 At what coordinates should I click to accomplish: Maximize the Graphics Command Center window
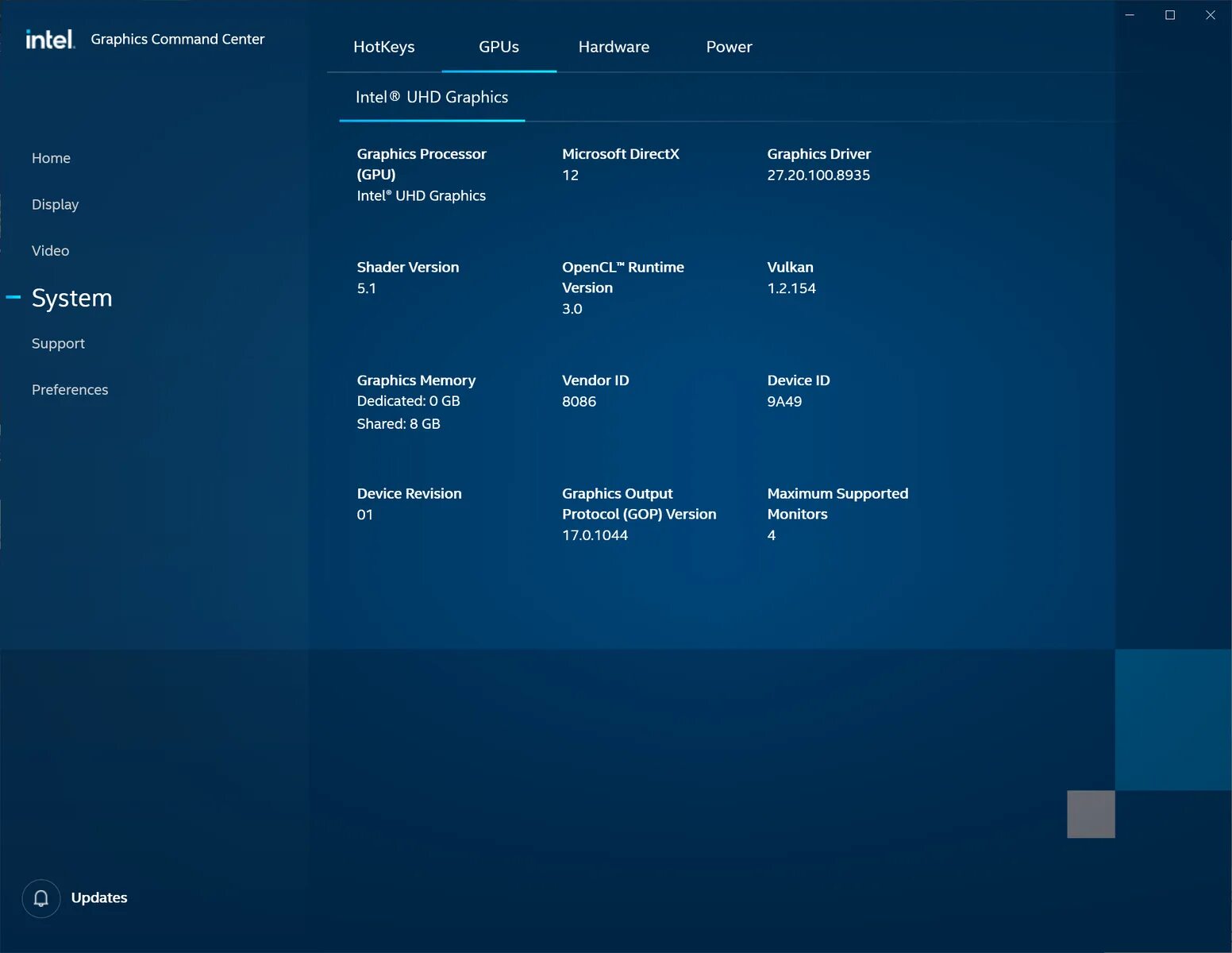pos(1170,15)
